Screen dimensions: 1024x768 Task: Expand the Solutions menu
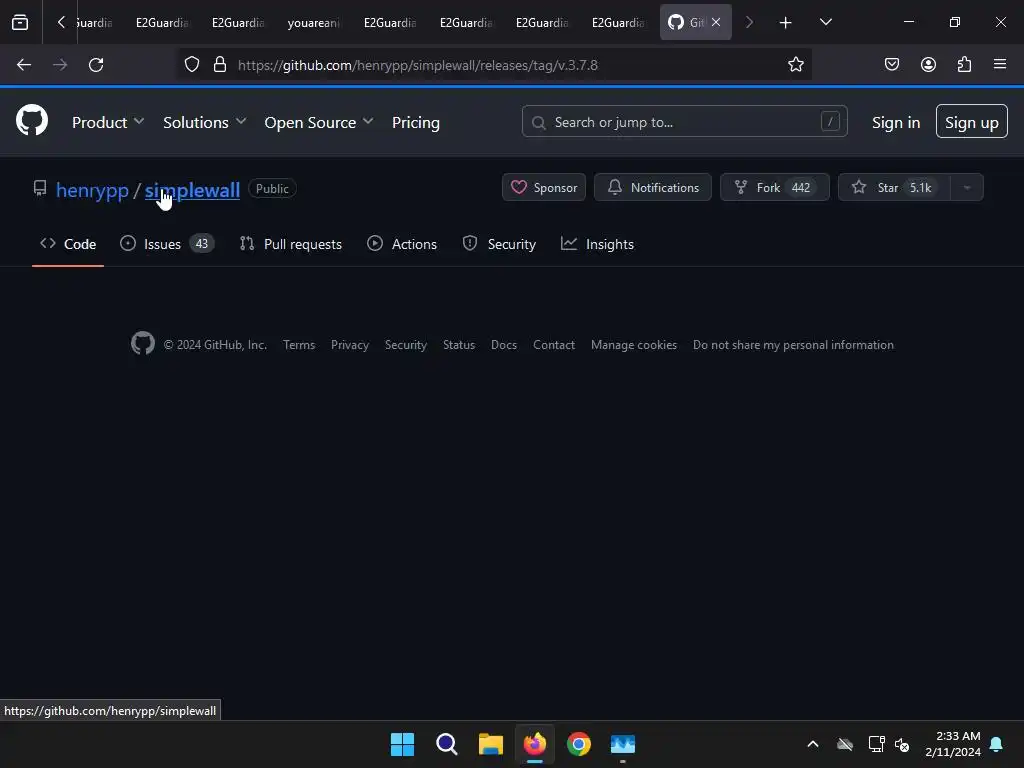(x=204, y=122)
